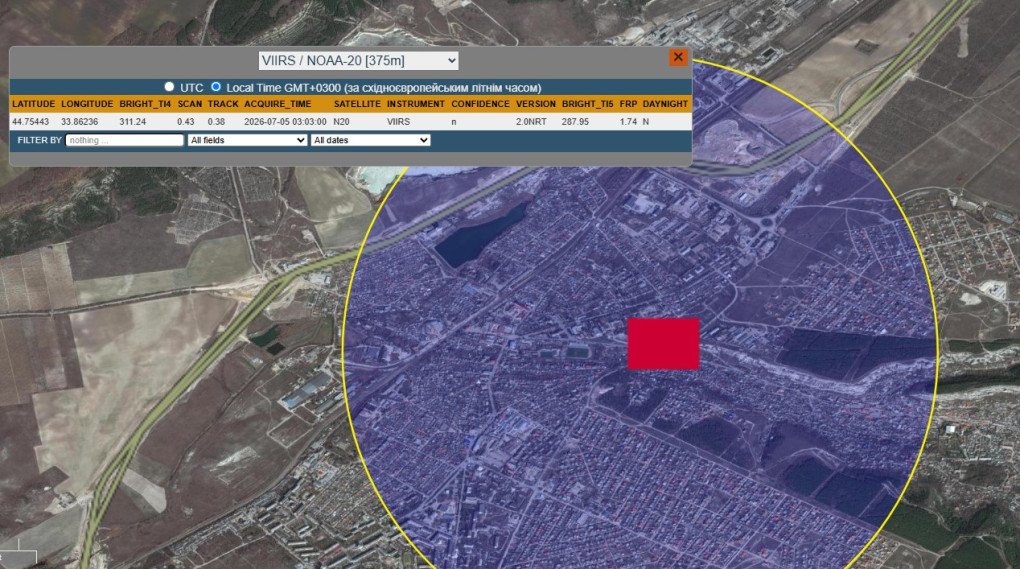Close the fire data panel with the orange X
Image resolution: width=1020 pixels, height=569 pixels.
click(678, 57)
